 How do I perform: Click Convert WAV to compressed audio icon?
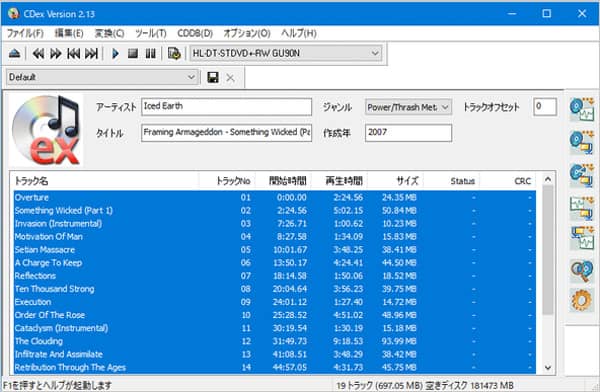(582, 207)
